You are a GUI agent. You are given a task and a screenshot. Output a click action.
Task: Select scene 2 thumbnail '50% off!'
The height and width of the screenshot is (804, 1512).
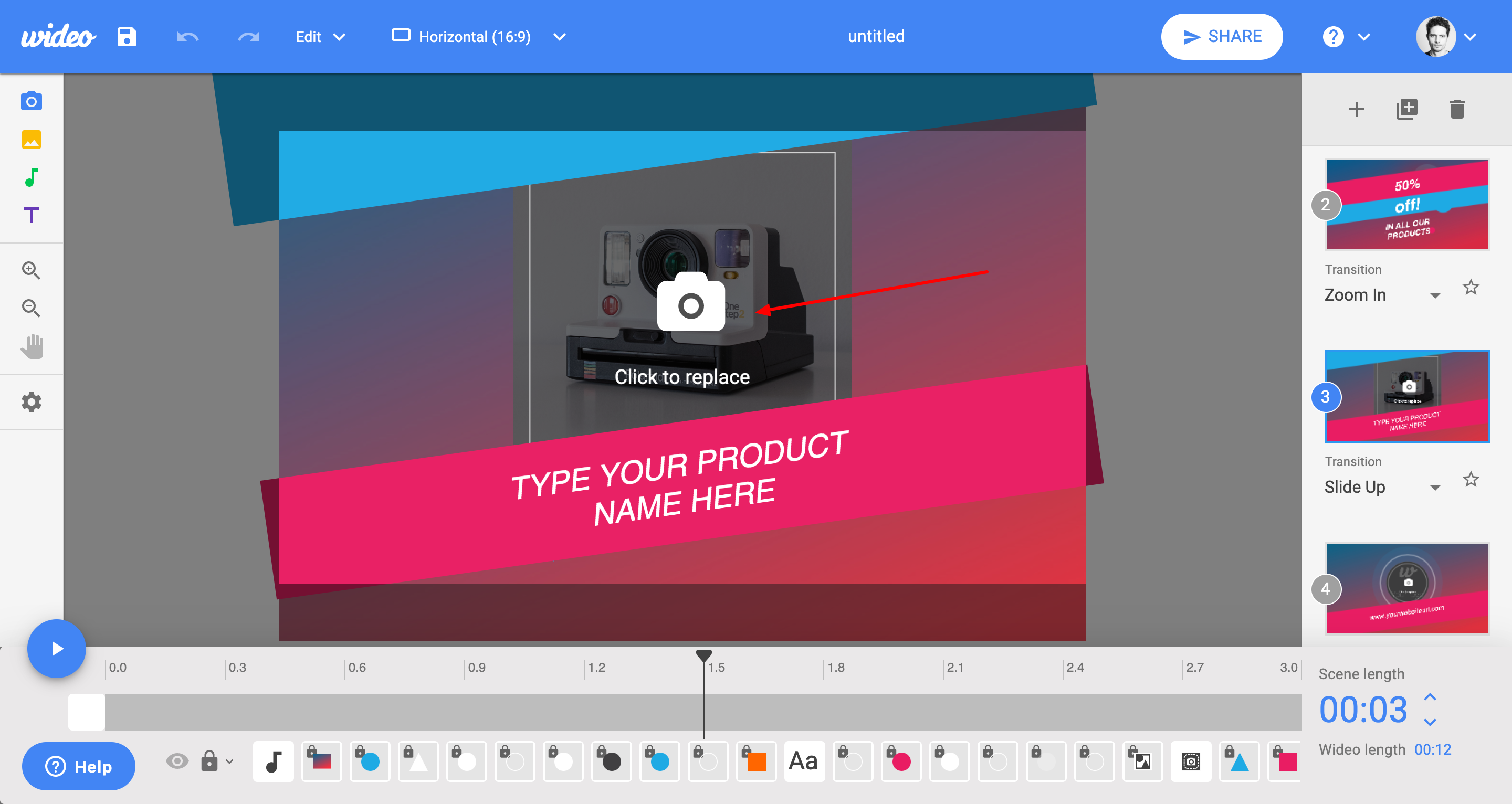point(1407,204)
